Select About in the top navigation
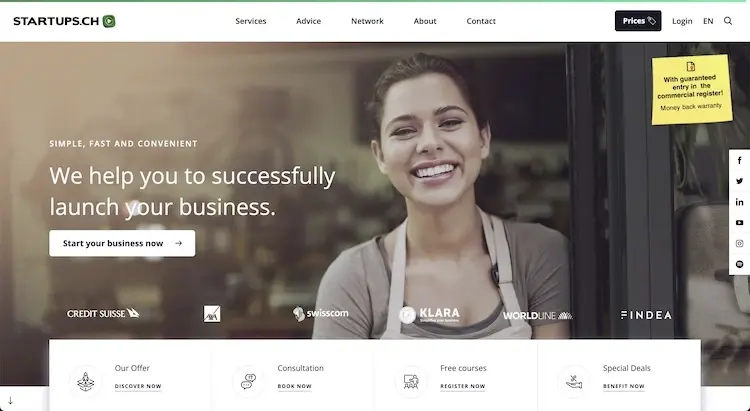 [425, 21]
